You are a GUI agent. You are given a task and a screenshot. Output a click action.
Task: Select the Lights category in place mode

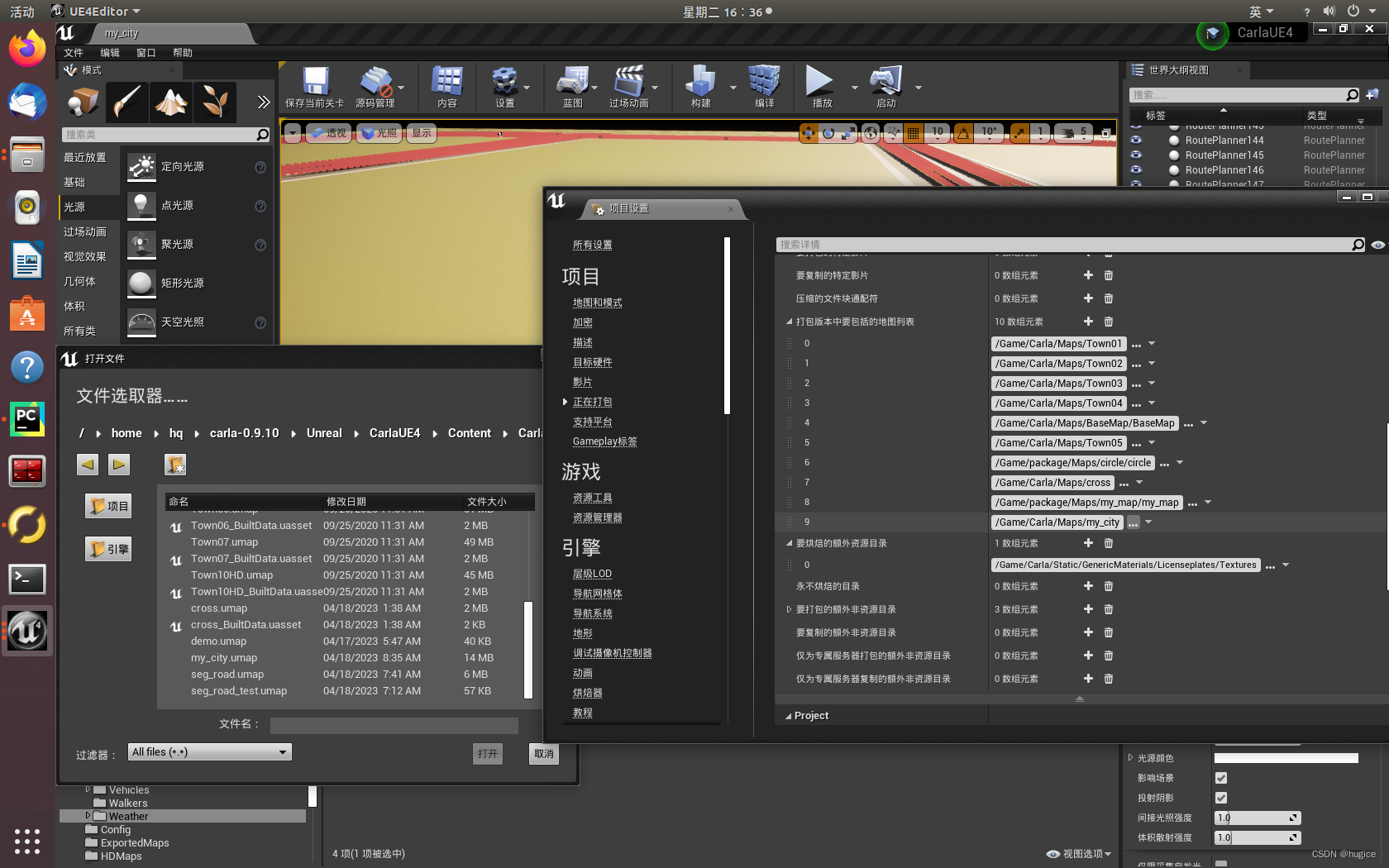[x=90, y=207]
